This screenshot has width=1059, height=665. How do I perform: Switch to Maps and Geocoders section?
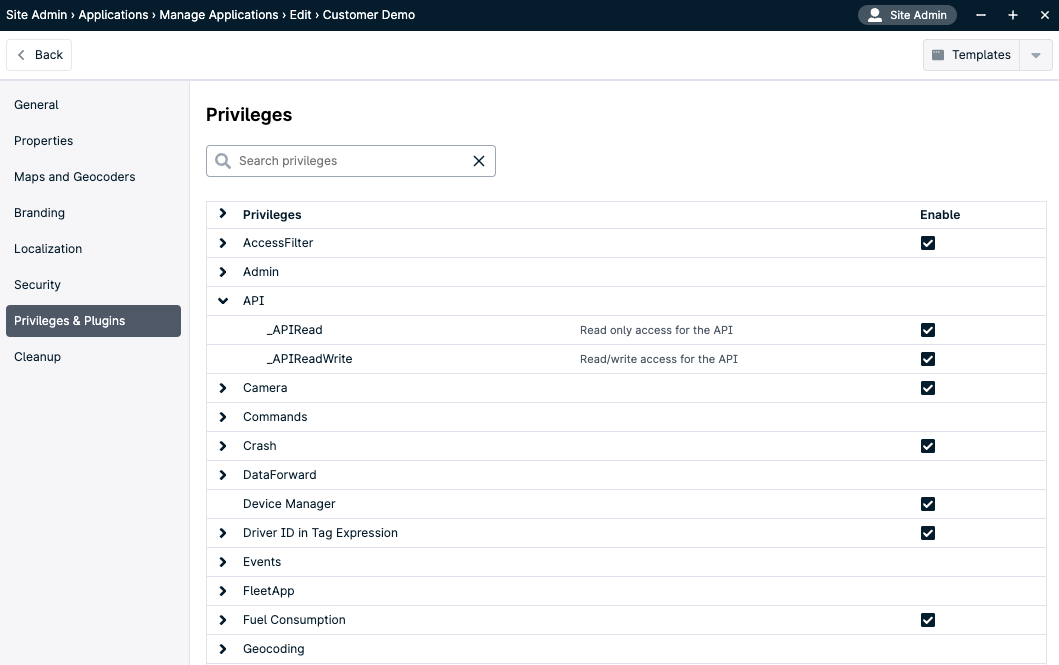[x=74, y=177]
